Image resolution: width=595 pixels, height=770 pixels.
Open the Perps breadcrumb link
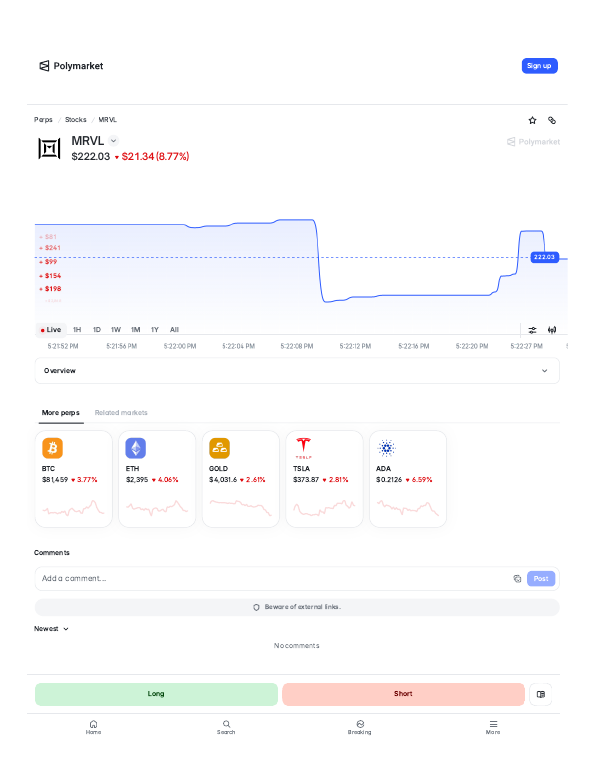click(x=43, y=120)
